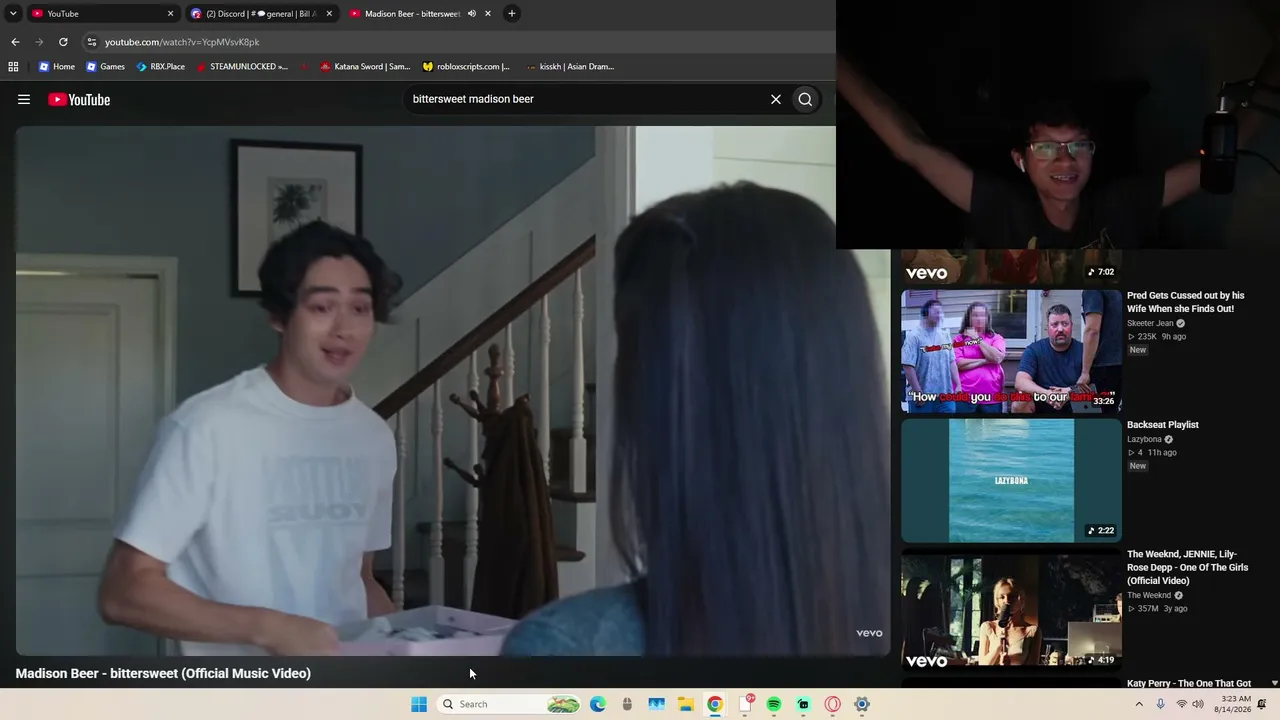Open the RBX.Place bookmark
This screenshot has height=720, width=1280.
pos(160,67)
